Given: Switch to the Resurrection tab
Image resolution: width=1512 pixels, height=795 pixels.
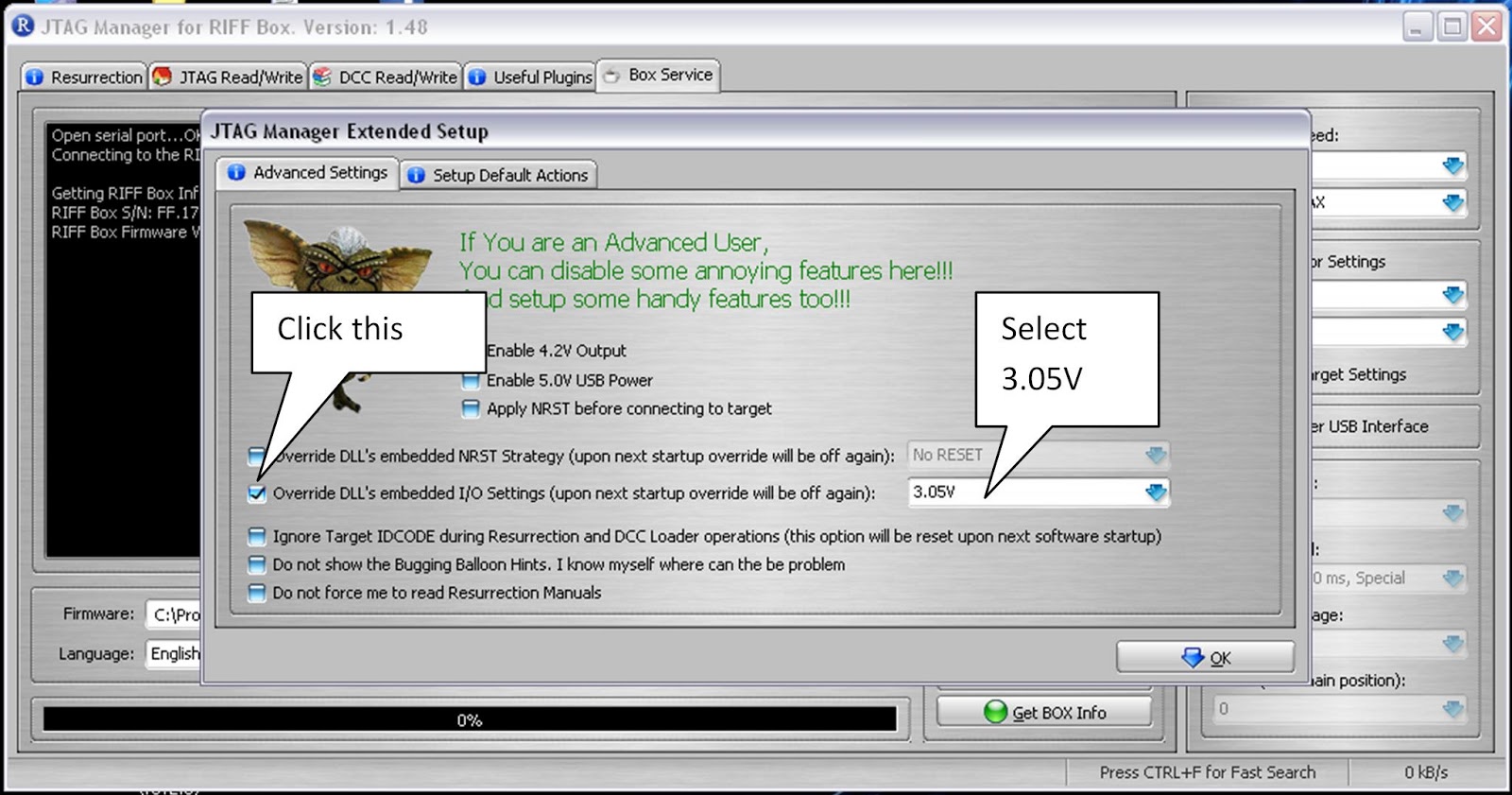Looking at the screenshot, I should pyautogui.click(x=83, y=77).
